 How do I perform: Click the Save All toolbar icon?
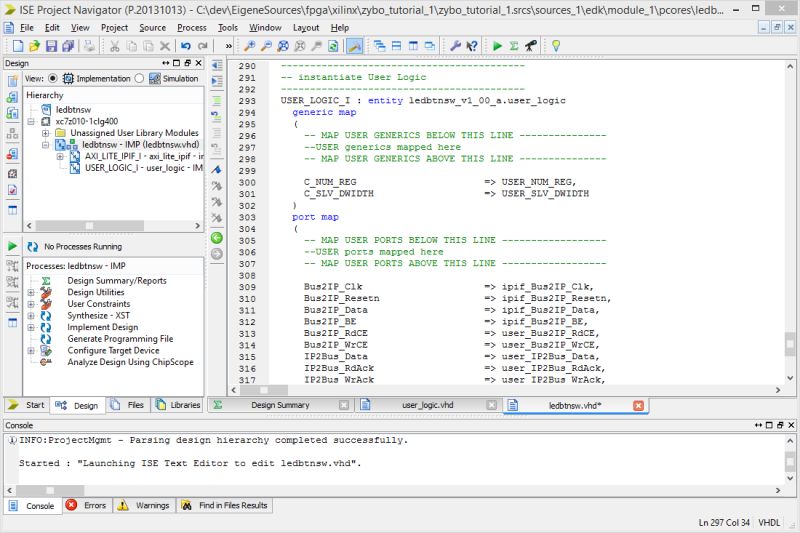(68, 46)
